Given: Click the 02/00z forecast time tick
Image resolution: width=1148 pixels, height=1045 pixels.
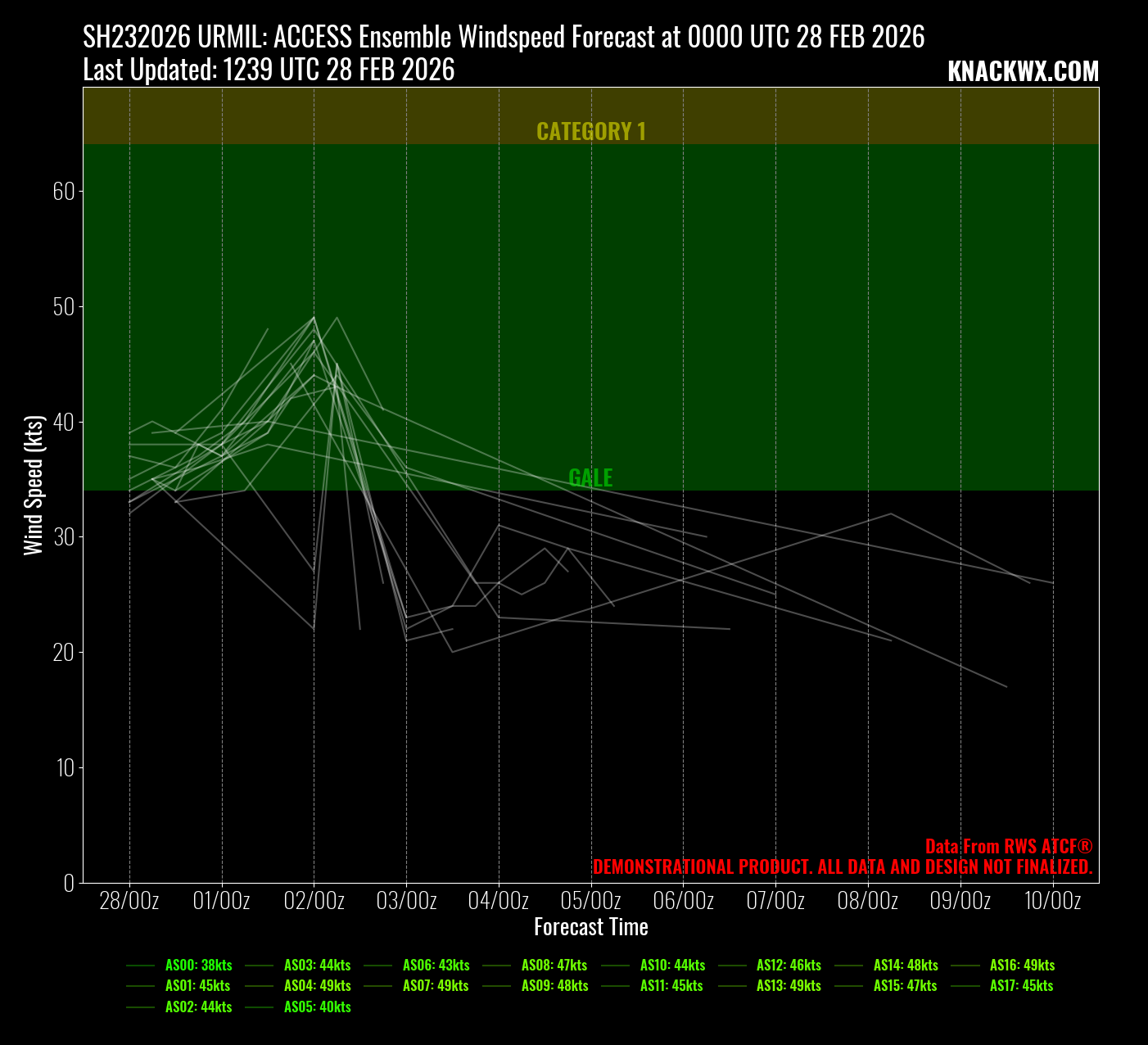Looking at the screenshot, I should [314, 901].
